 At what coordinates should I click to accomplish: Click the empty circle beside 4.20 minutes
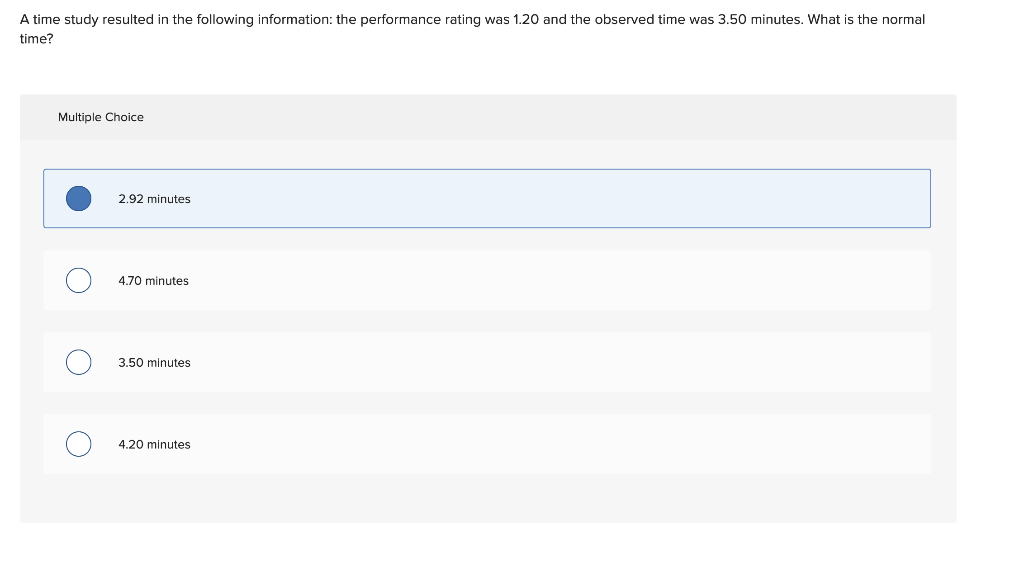[78, 443]
